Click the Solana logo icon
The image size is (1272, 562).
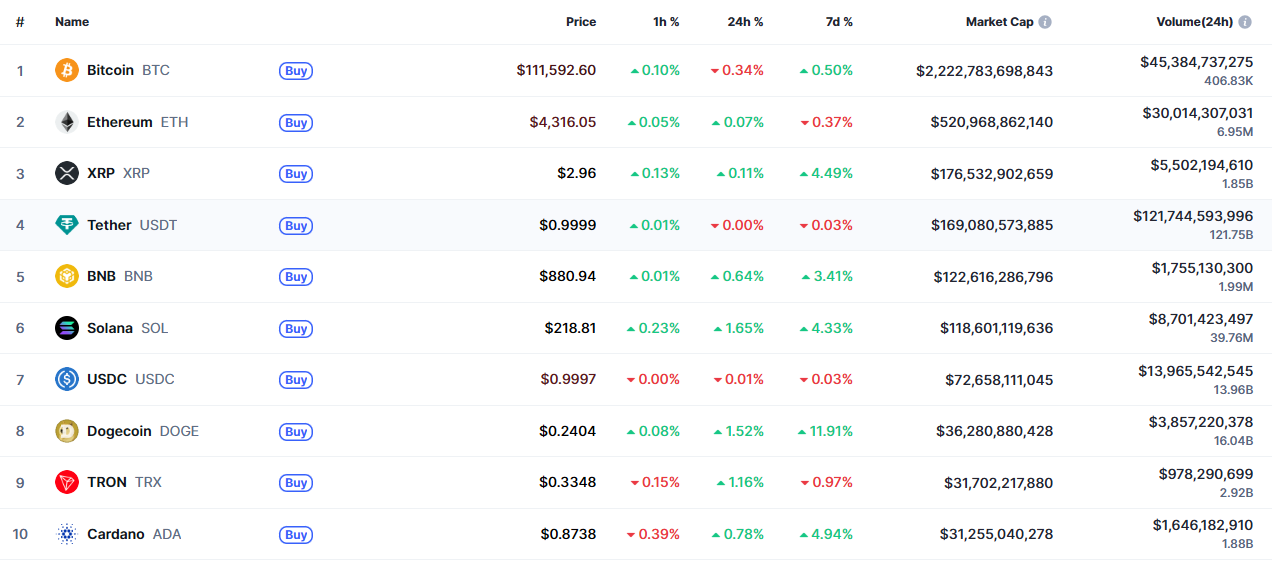(67, 328)
